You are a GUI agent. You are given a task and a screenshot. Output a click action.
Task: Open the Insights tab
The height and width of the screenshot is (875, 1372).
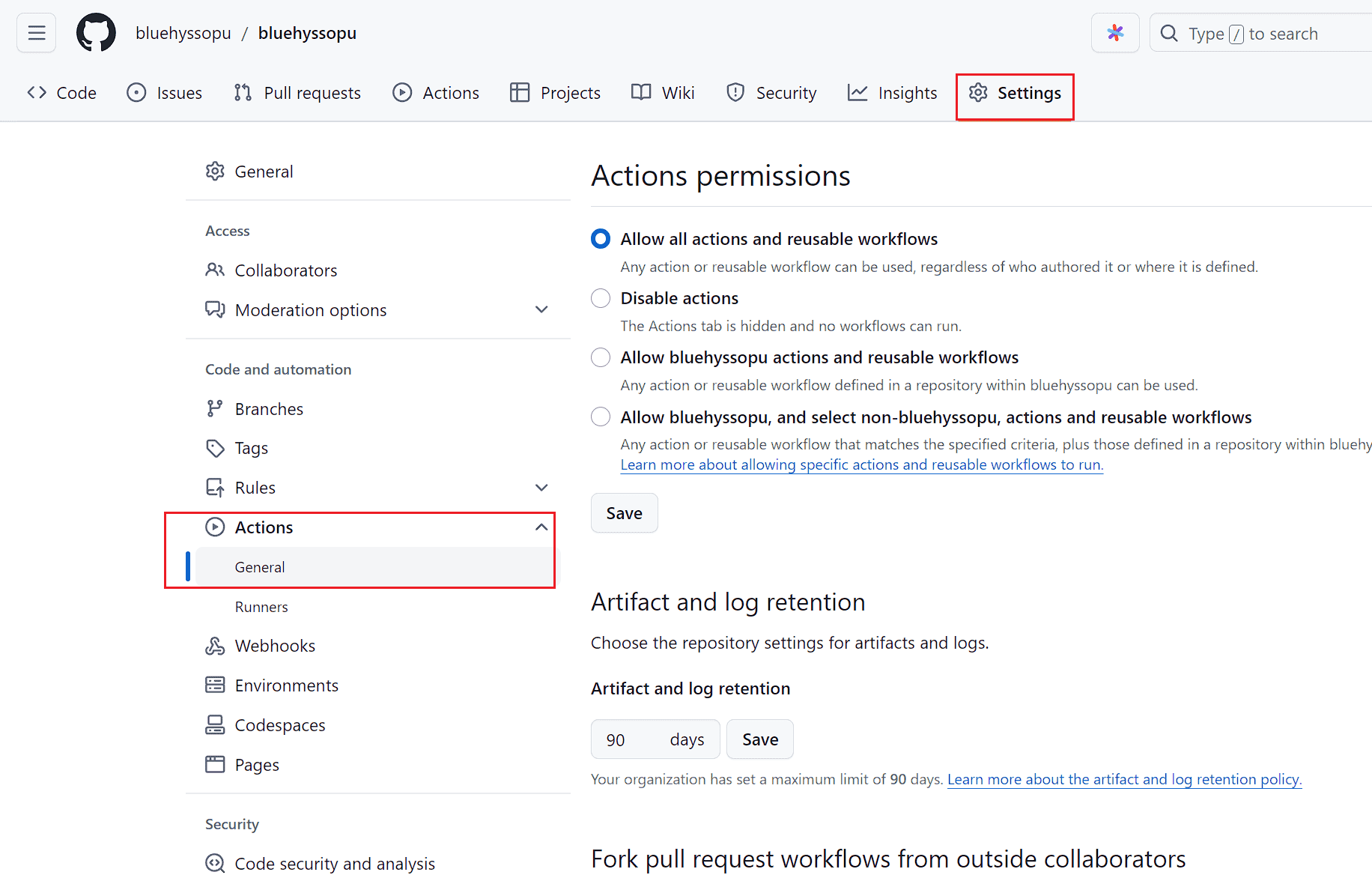point(892,93)
